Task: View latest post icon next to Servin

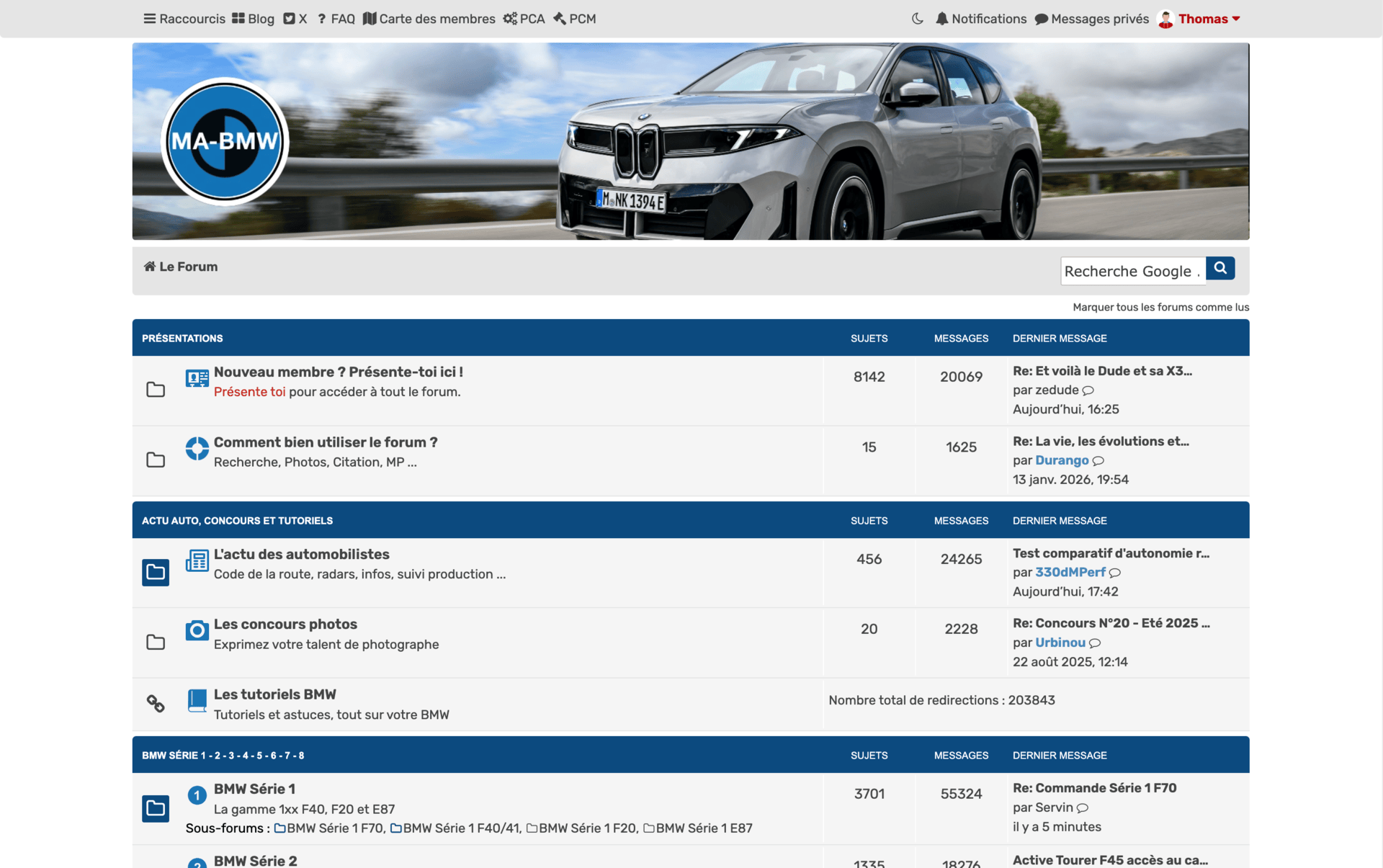Action: 1083,807
